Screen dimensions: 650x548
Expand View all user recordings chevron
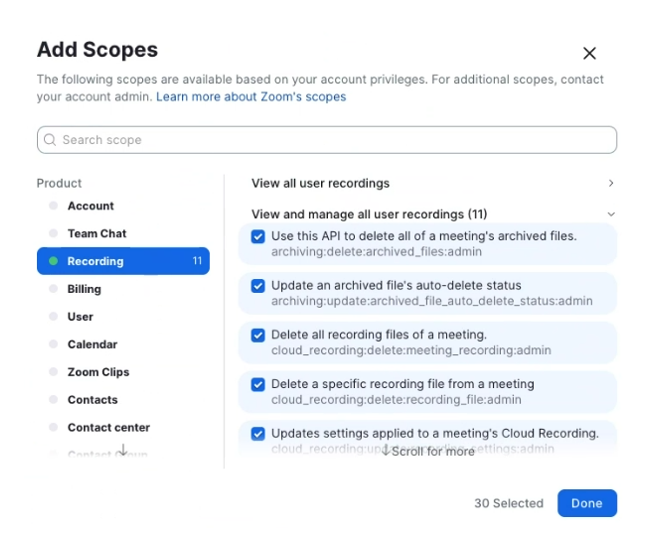click(611, 183)
